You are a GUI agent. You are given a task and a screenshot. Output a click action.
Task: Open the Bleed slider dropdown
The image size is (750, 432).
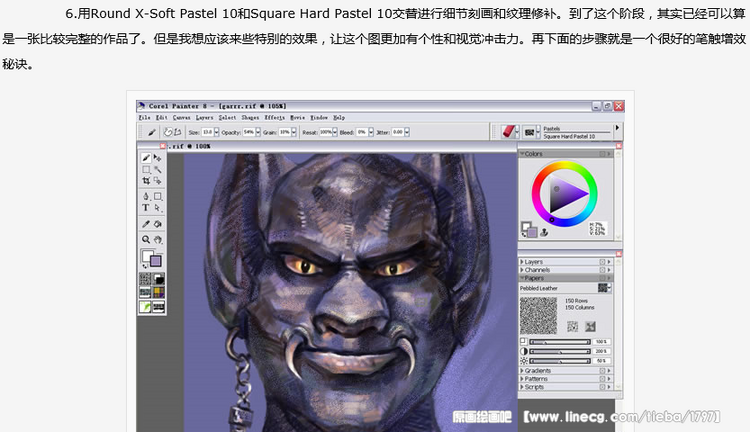tap(371, 132)
